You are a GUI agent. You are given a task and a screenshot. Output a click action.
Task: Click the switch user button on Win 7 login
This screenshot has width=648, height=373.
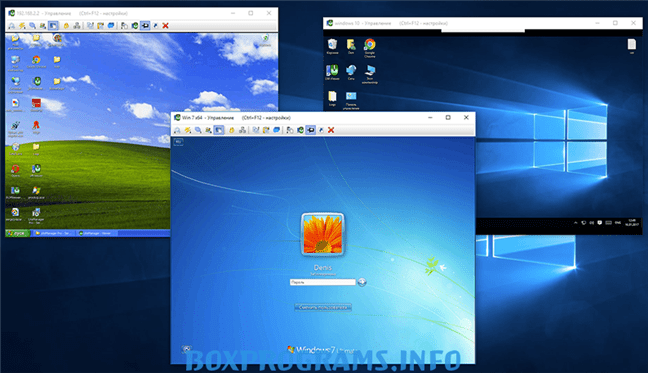pos(323,307)
